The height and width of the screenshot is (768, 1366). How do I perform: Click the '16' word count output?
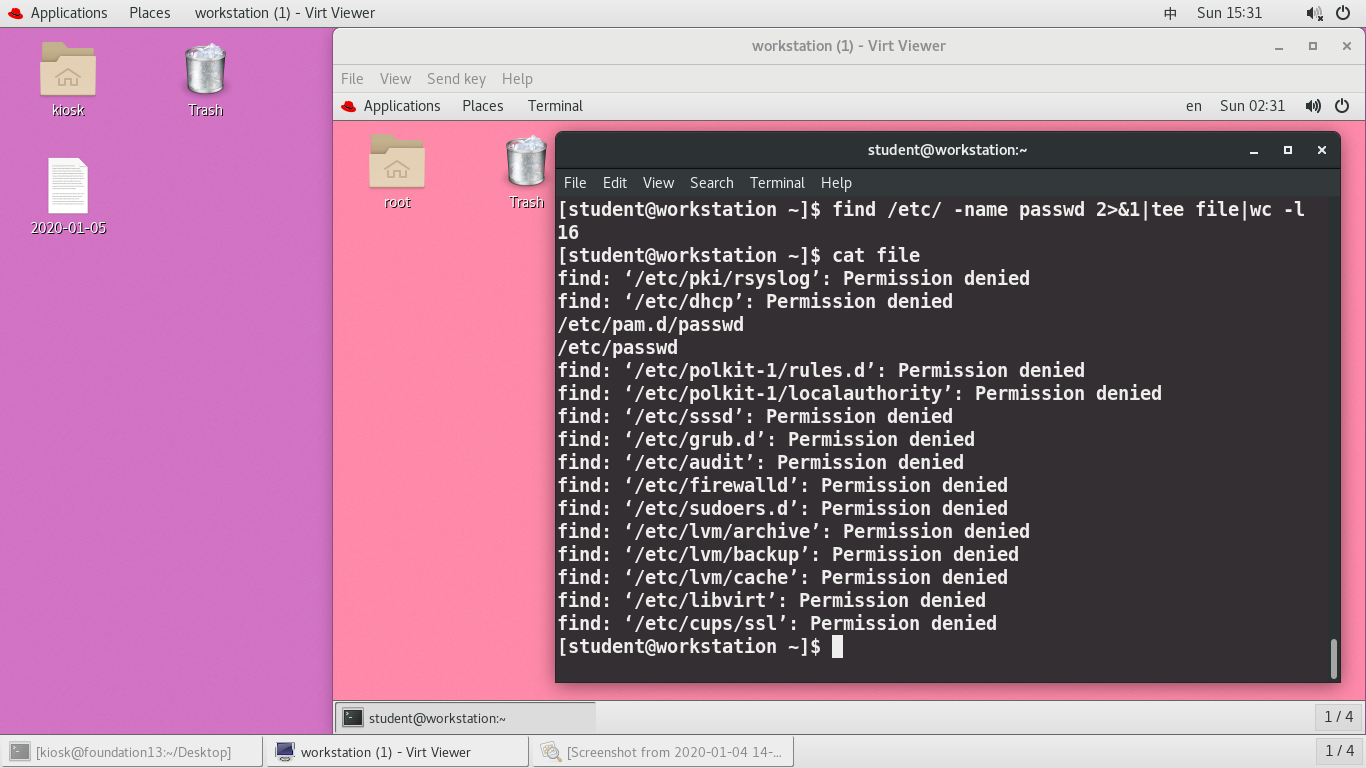coord(569,232)
